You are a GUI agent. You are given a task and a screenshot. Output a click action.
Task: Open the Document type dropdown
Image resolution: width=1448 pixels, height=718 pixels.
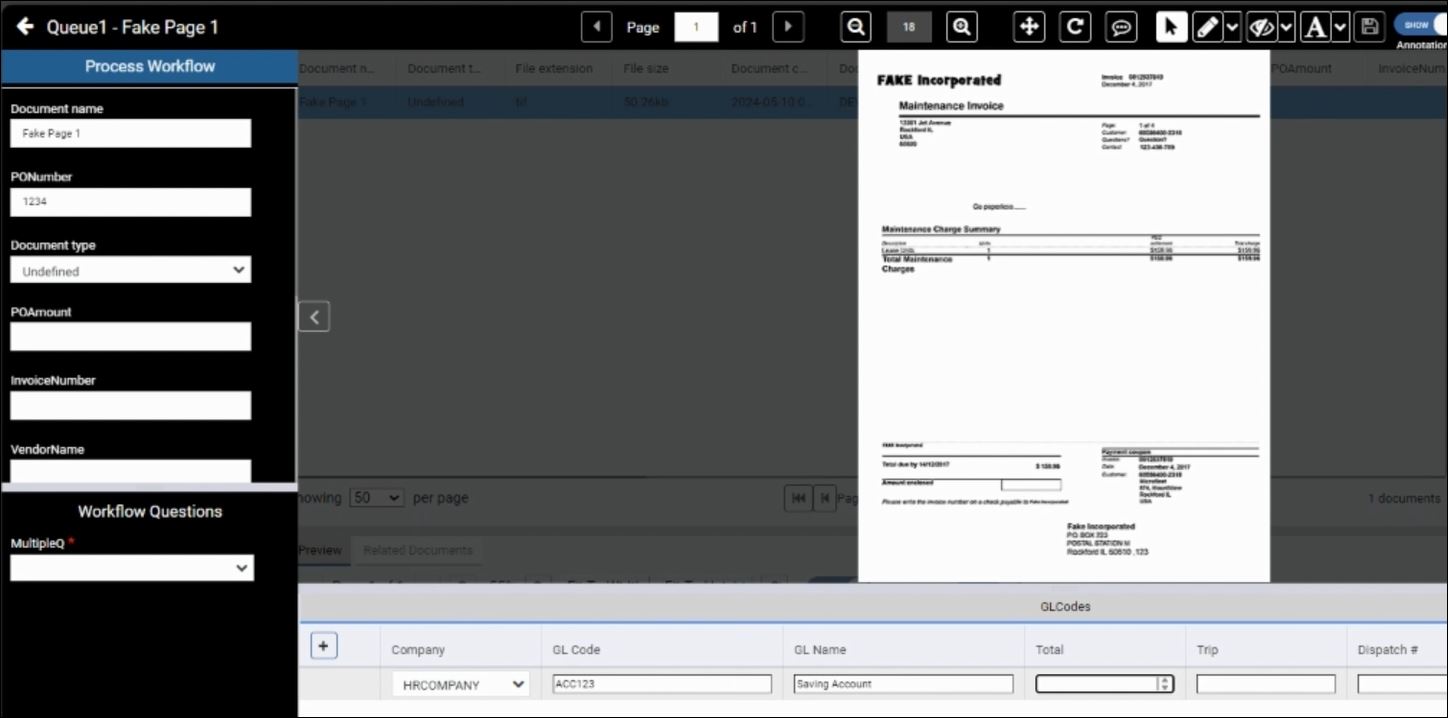(131, 270)
